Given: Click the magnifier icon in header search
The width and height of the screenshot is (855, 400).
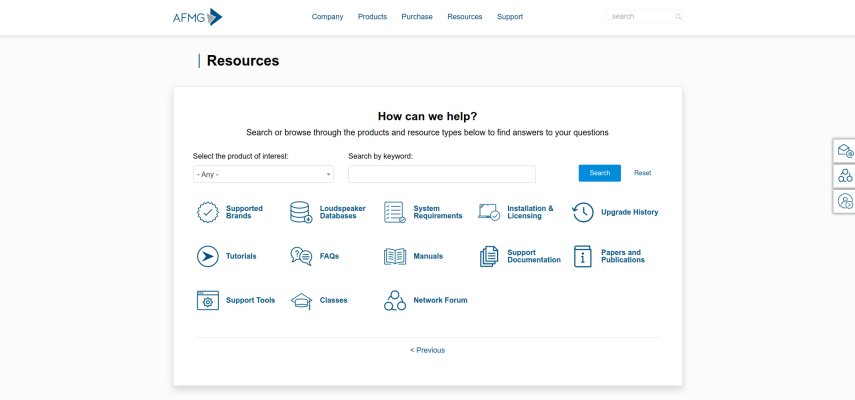Looking at the screenshot, I should click(x=678, y=17).
